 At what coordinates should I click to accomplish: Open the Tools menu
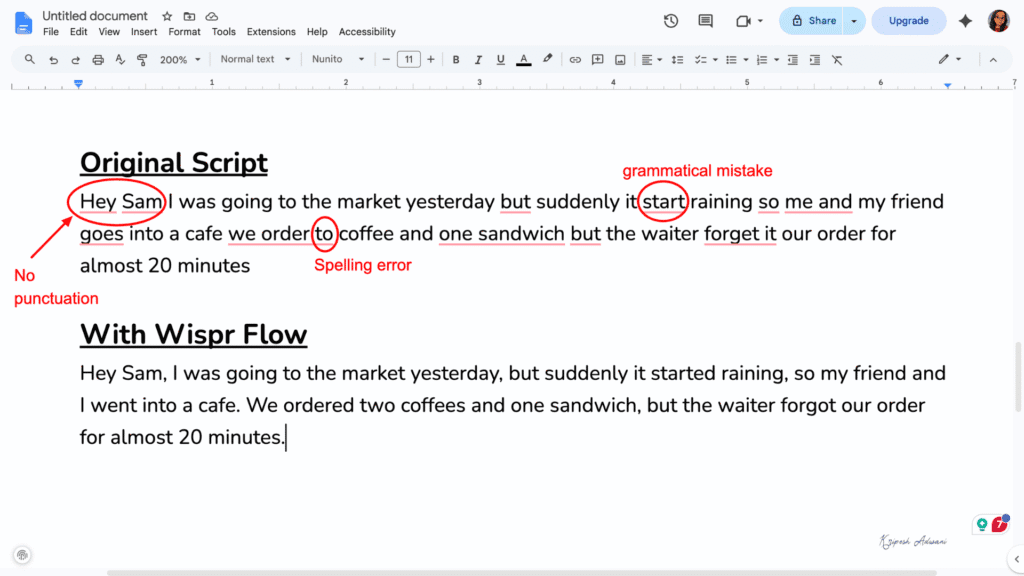coord(223,32)
